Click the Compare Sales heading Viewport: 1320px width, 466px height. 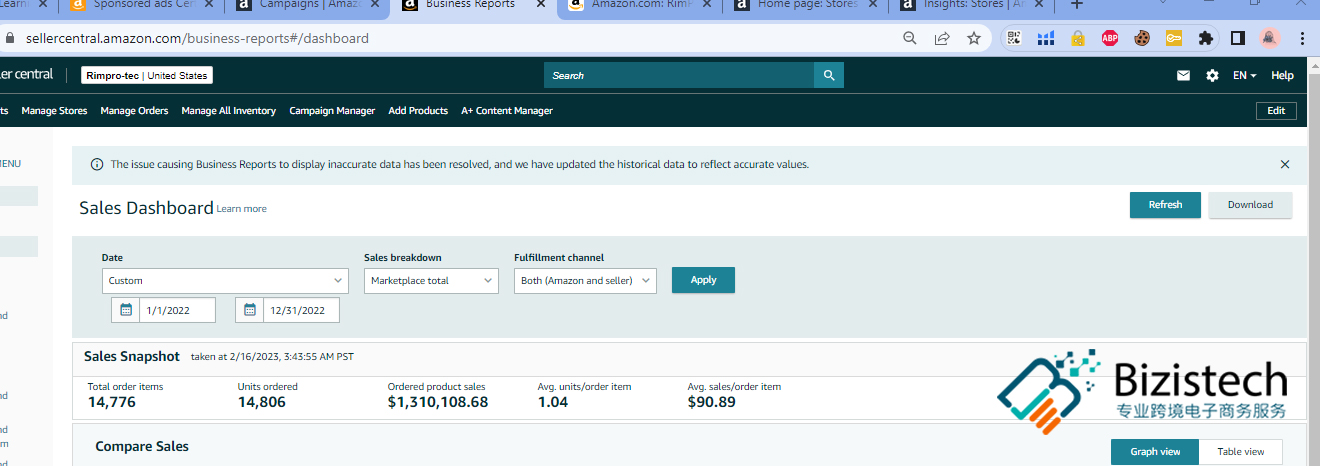click(142, 446)
